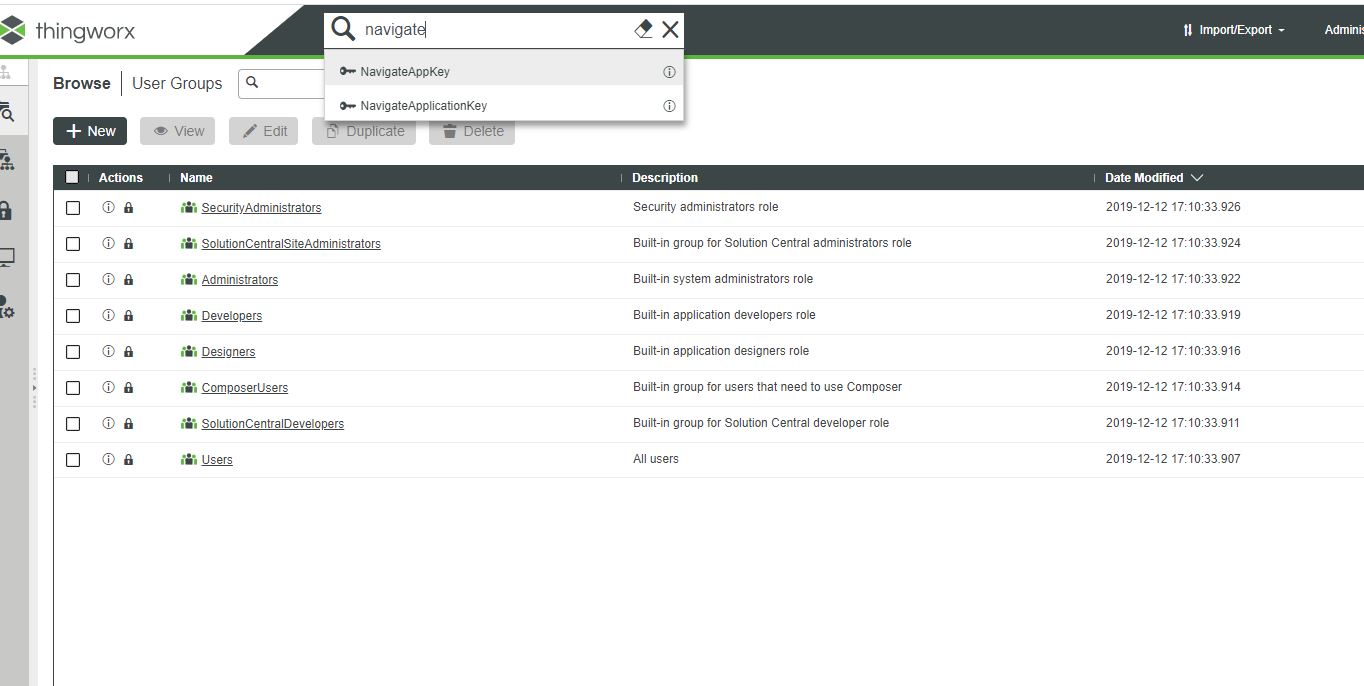Image resolution: width=1364 pixels, height=686 pixels.
Task: Open SolutionCentralSiteAdministrators group link
Action: click(291, 244)
